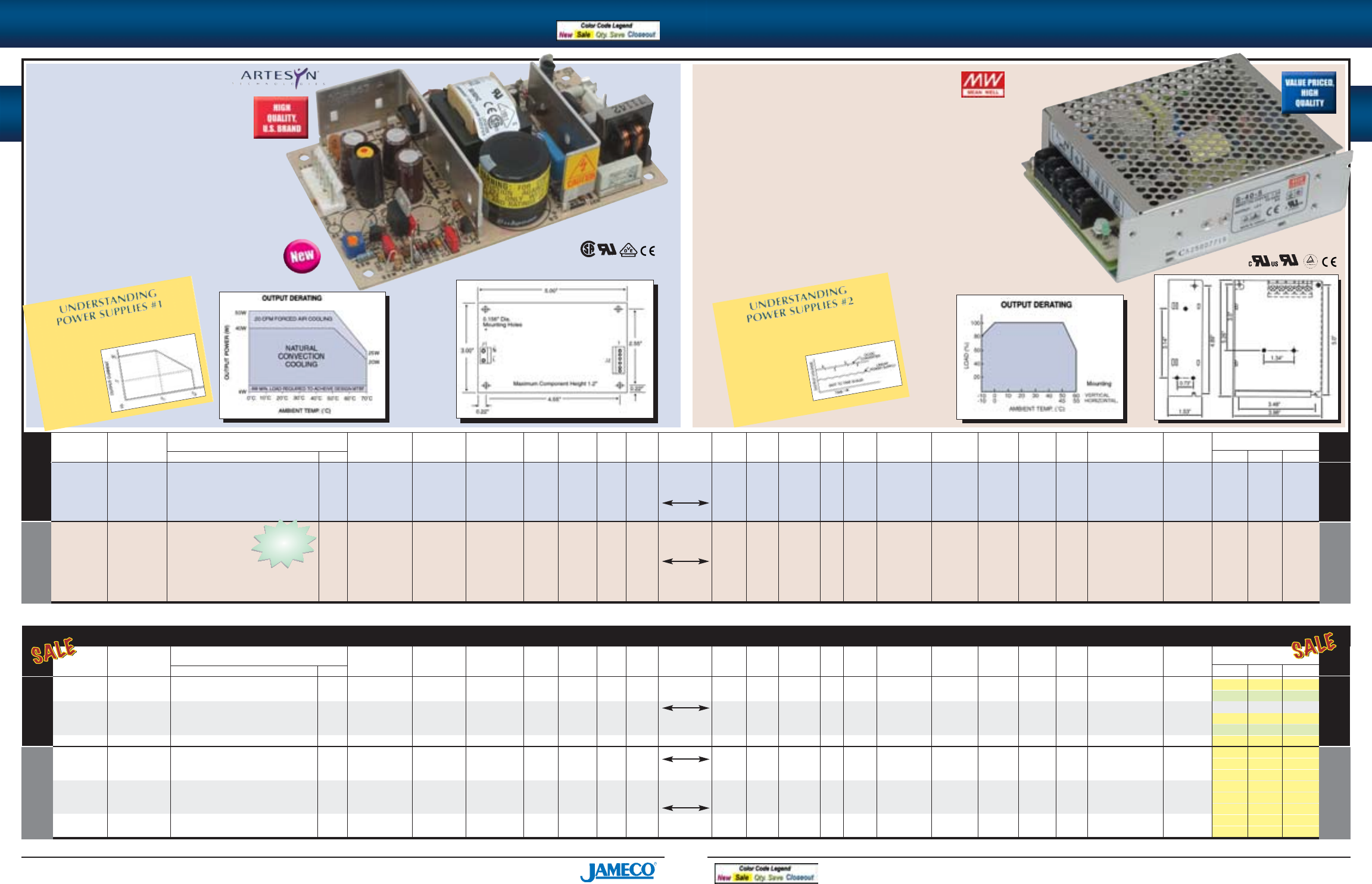Click the red High Quality U.S. Brand badge
Screen dimensions: 1372x884
point(281,118)
